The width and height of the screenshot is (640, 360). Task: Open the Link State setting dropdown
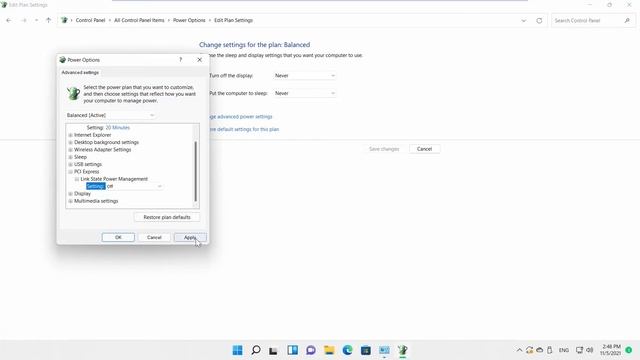click(x=135, y=187)
